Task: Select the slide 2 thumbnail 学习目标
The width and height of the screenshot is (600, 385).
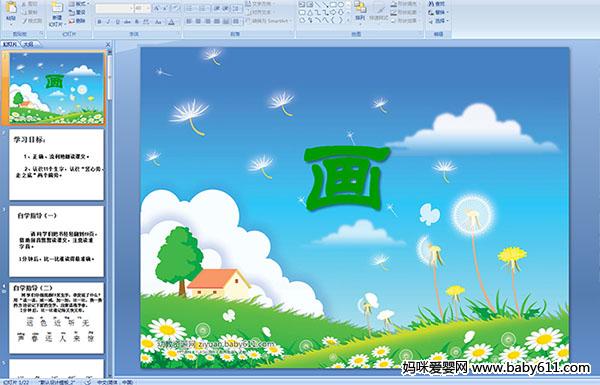Action: (57, 165)
